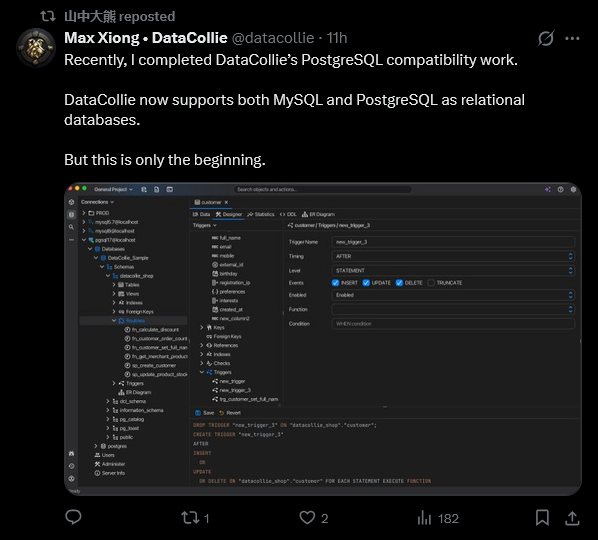Uncheck the INSERT event checkbox

pyautogui.click(x=336, y=283)
